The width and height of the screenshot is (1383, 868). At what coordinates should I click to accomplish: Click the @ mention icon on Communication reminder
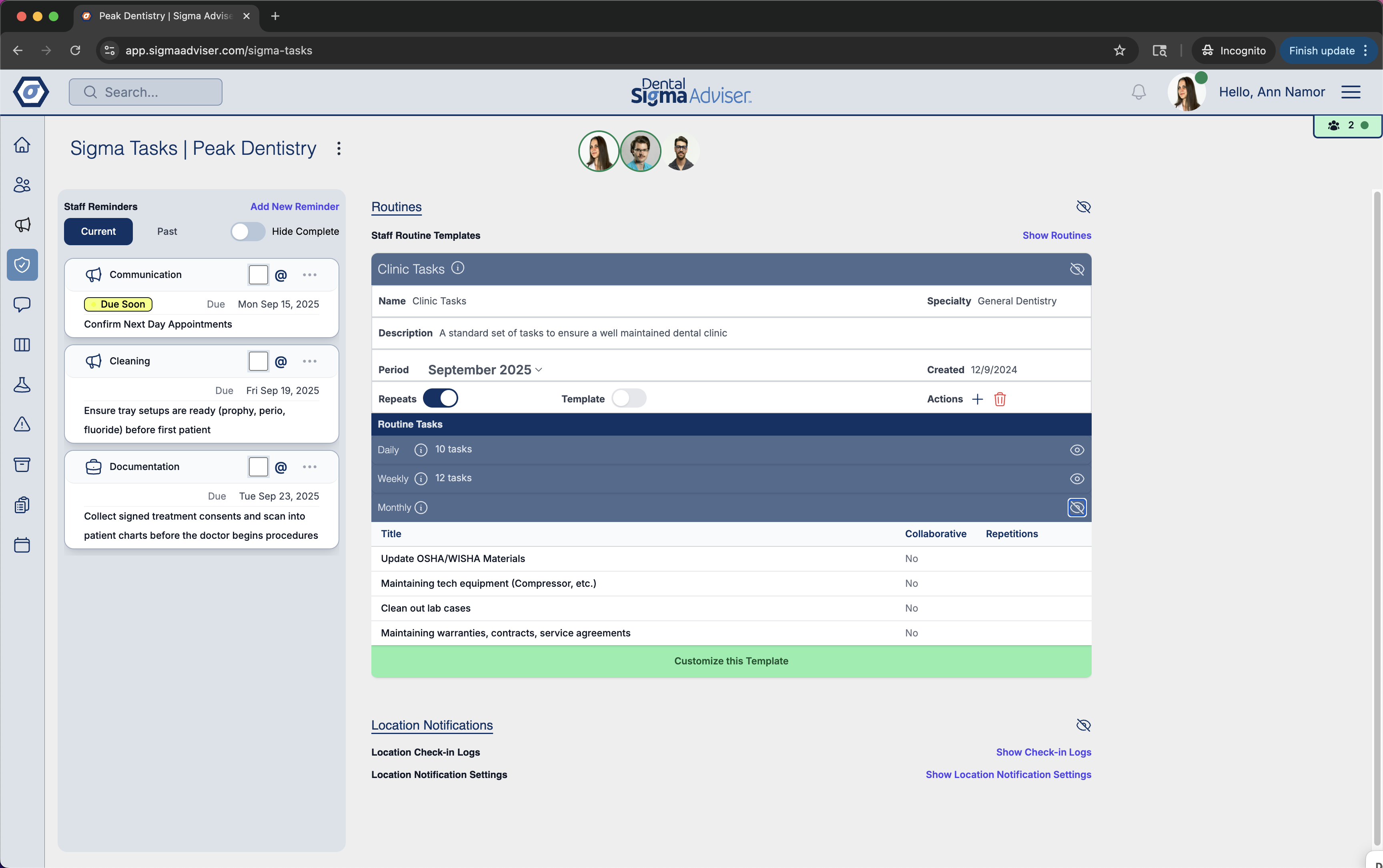tap(281, 275)
